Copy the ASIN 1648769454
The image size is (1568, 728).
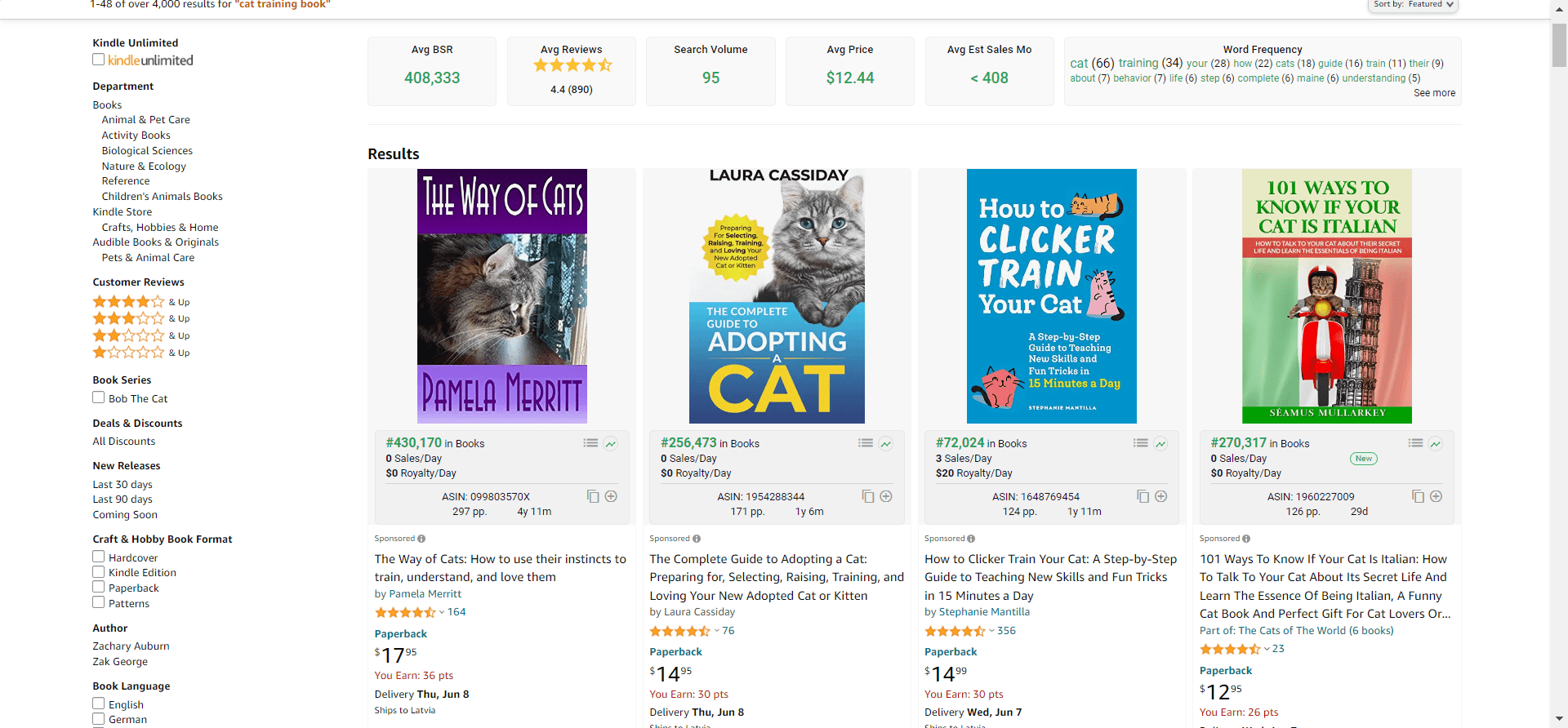(x=1143, y=496)
